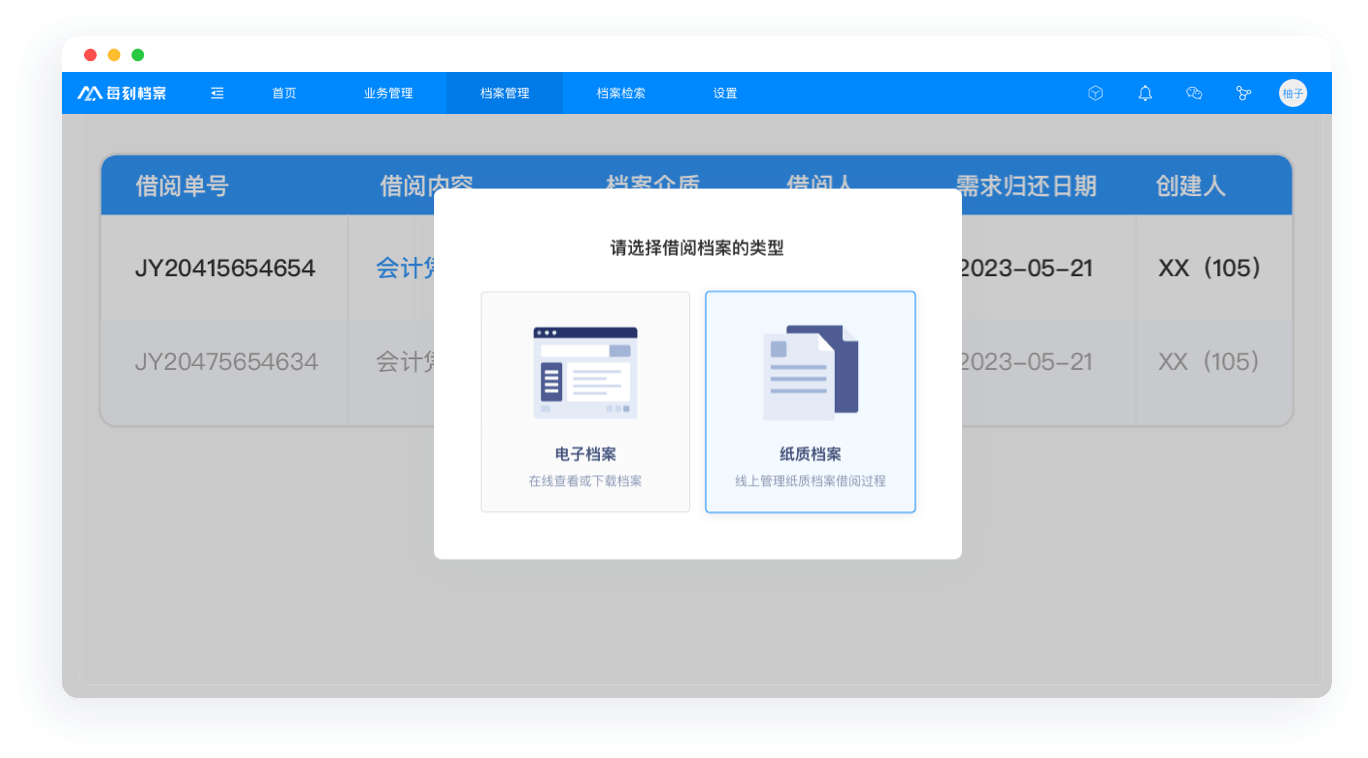Open the cube icon in header

(1095, 93)
